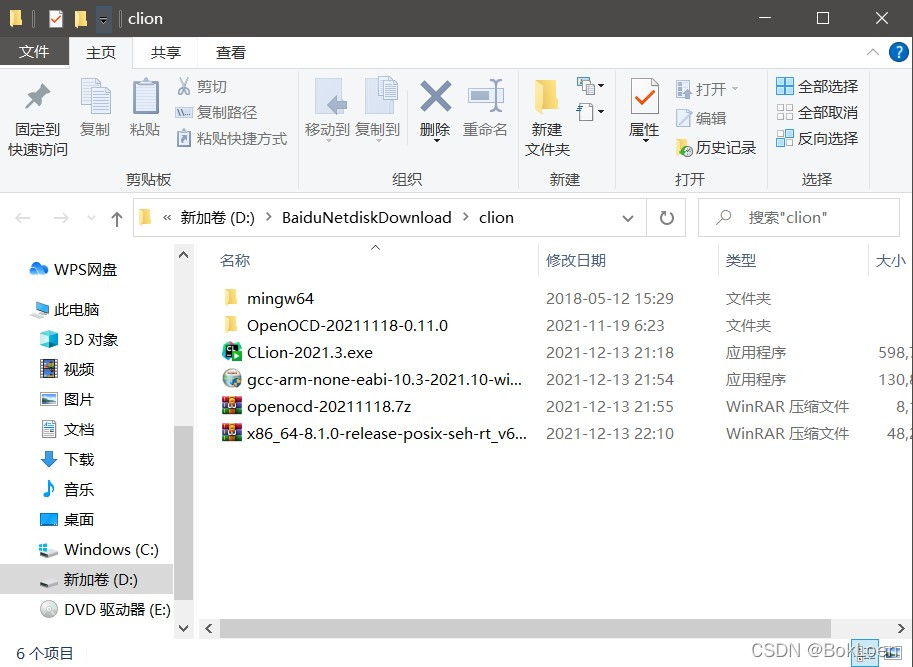Go Back with the left arrow
This screenshot has width=913, height=667.
point(23,218)
